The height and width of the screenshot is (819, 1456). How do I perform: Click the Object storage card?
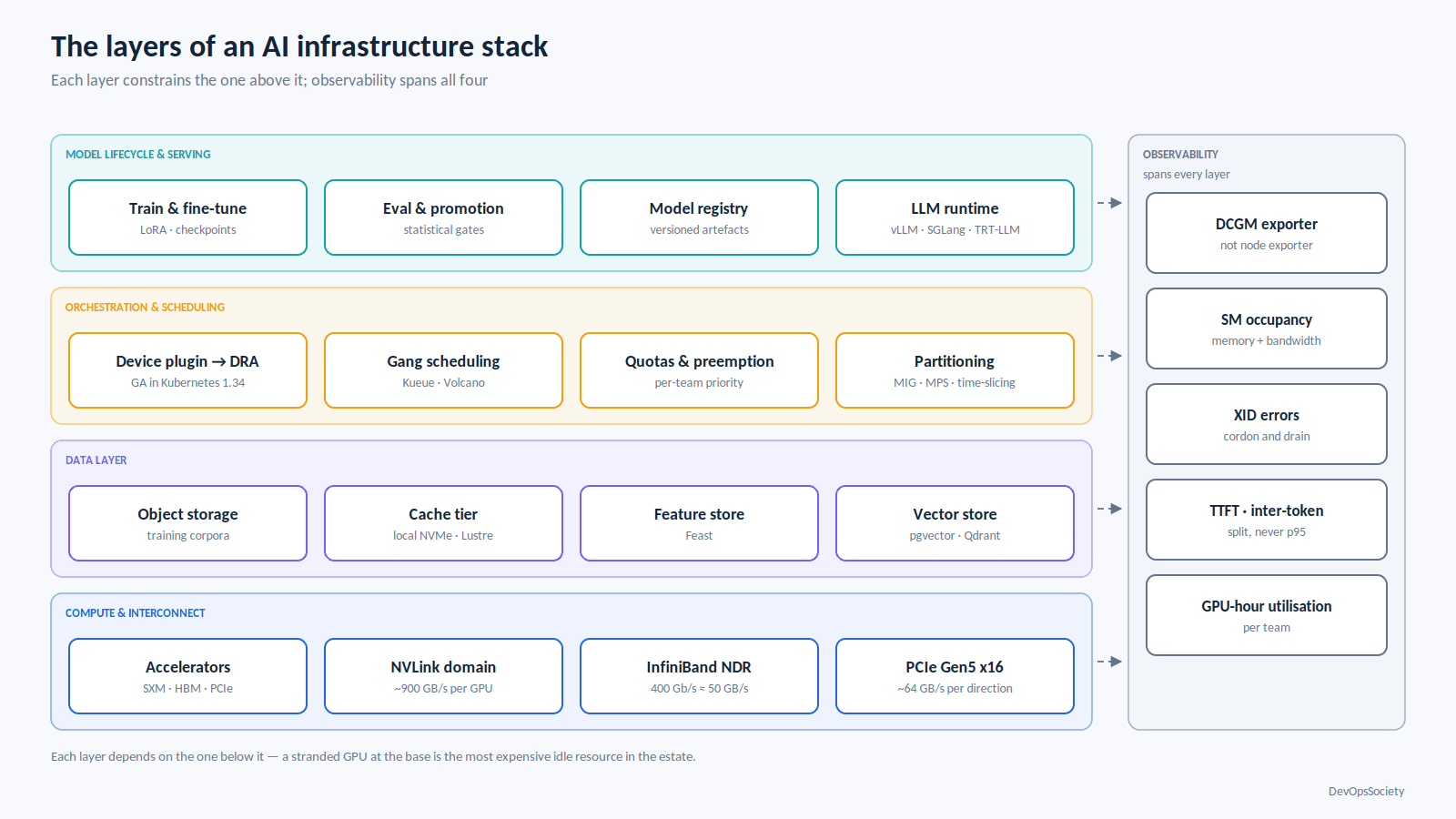(x=187, y=523)
